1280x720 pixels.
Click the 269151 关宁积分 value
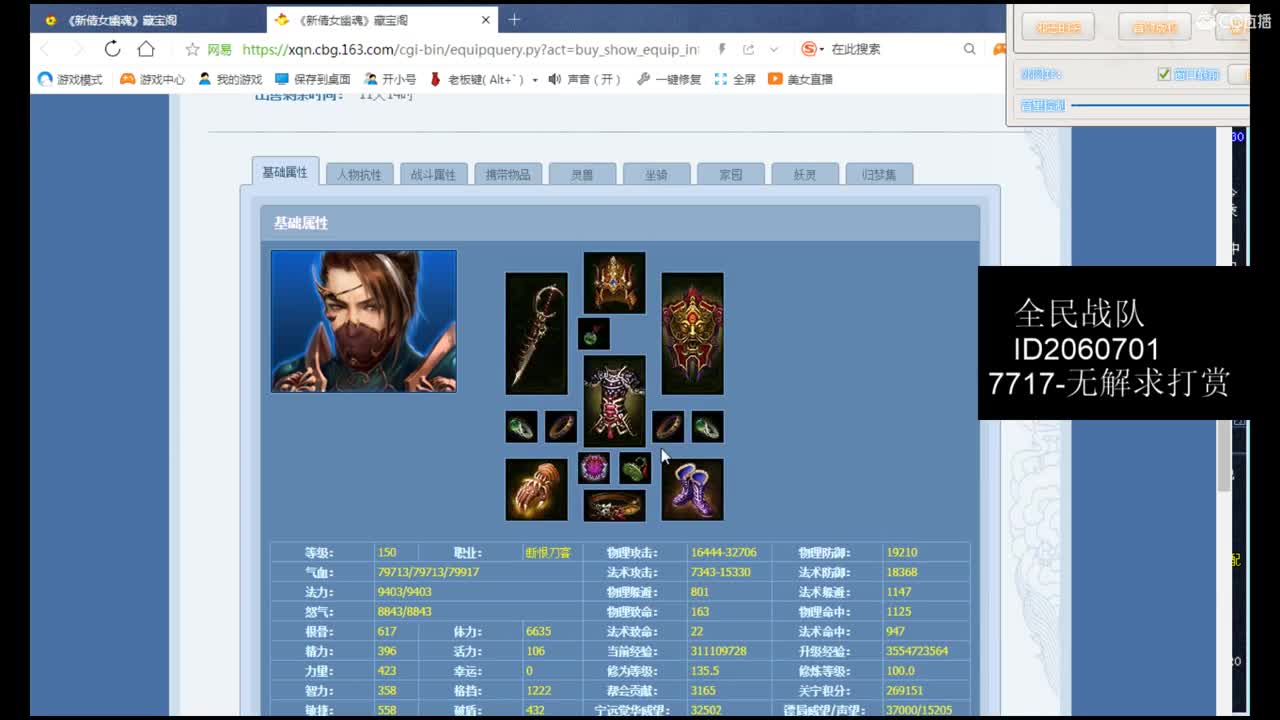click(905, 691)
